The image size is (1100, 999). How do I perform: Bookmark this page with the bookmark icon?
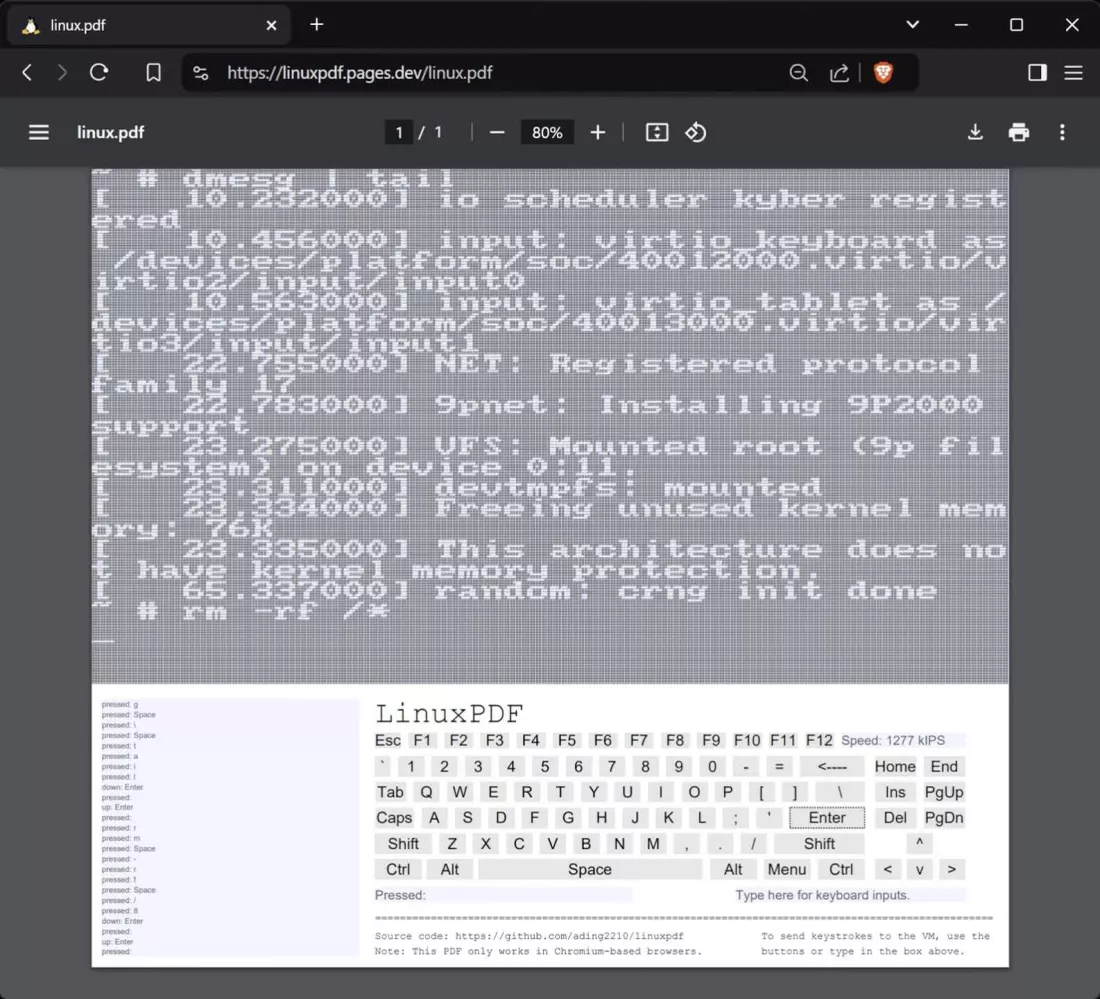[153, 73]
